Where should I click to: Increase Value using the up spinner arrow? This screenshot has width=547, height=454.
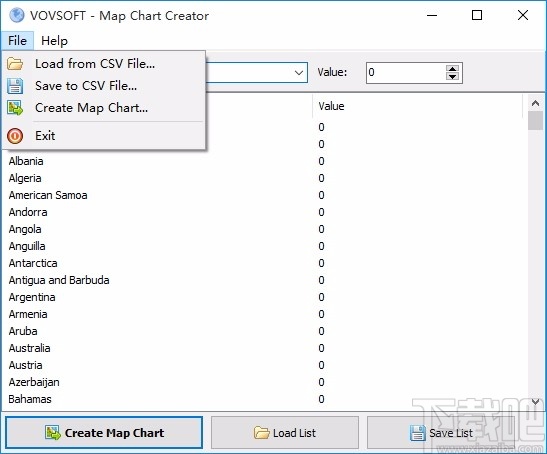(x=452, y=69)
